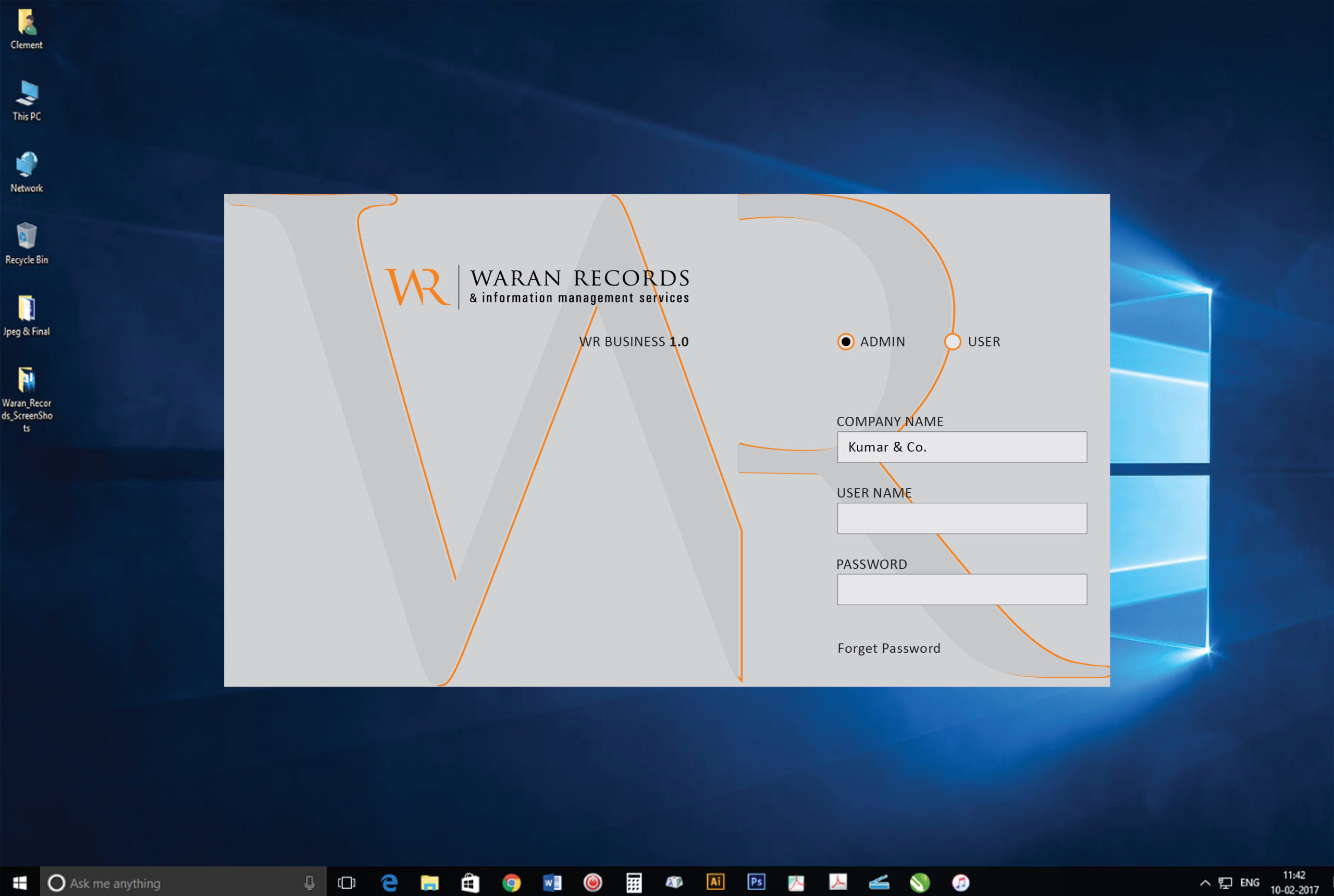Select the Waran_Records_ScreenShots desktop icon
The image size is (1334, 896).
coord(26,400)
